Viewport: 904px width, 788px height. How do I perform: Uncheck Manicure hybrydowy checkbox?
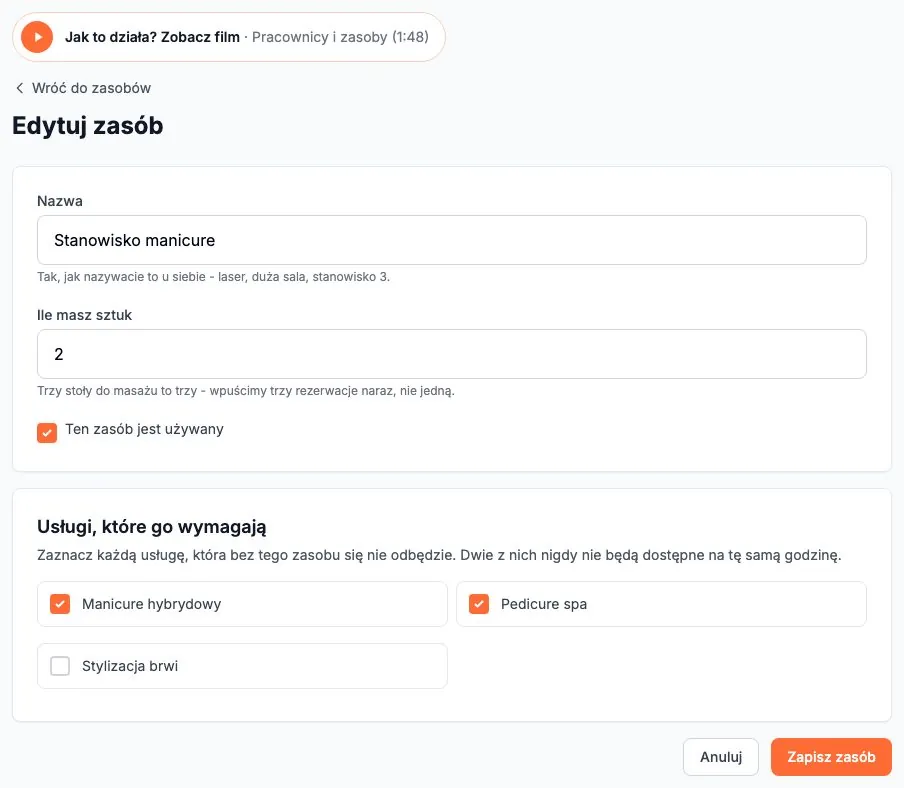(x=60, y=604)
